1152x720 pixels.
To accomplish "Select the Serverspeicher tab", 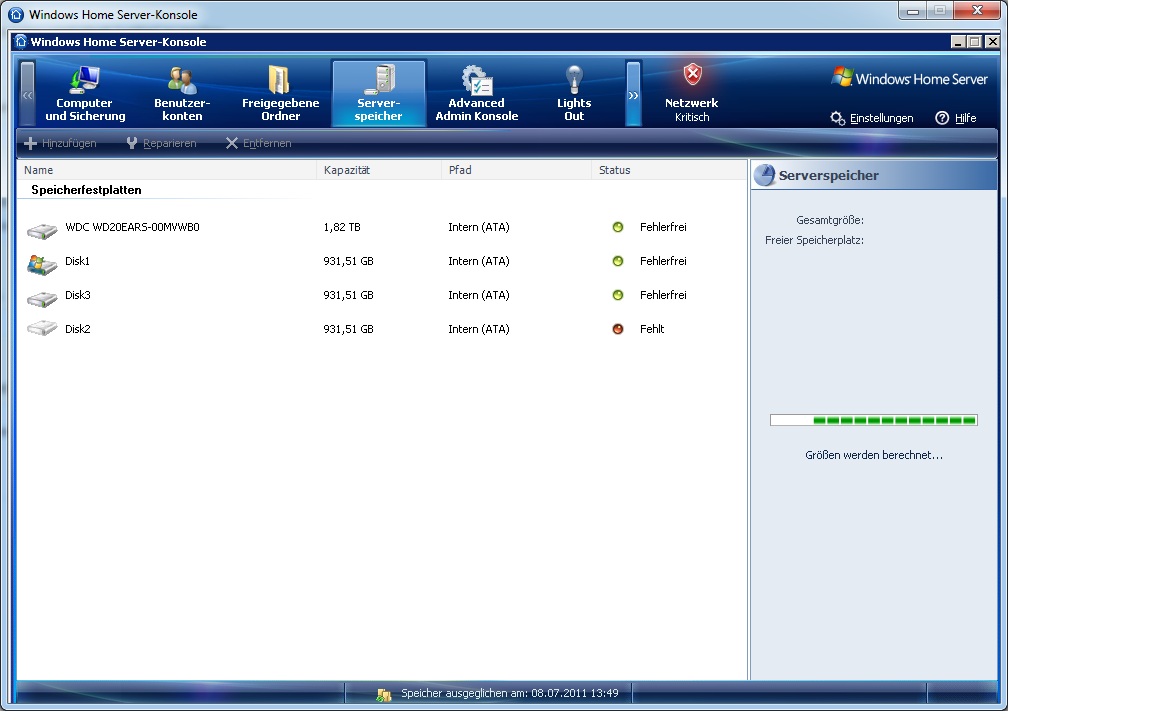I will [x=378, y=94].
